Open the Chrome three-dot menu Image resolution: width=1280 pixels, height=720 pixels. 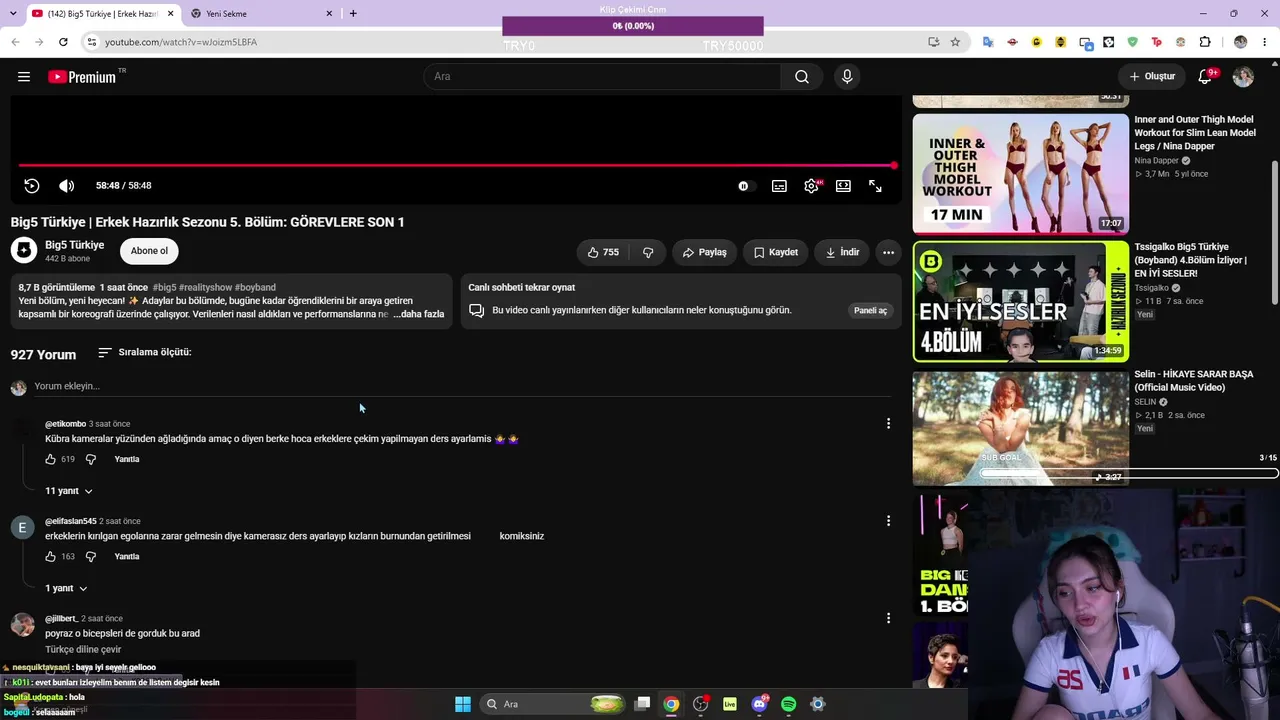(1265, 42)
